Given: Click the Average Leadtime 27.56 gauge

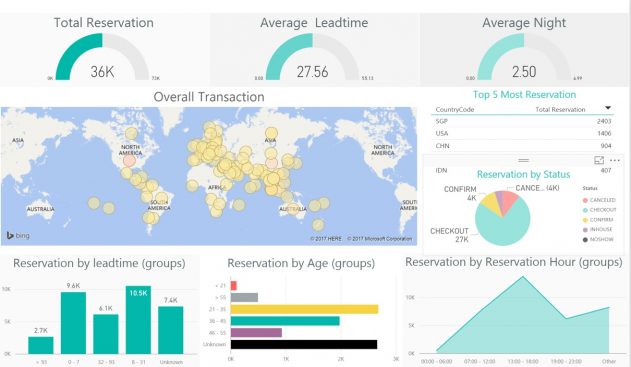Looking at the screenshot, I should pyautogui.click(x=312, y=56).
